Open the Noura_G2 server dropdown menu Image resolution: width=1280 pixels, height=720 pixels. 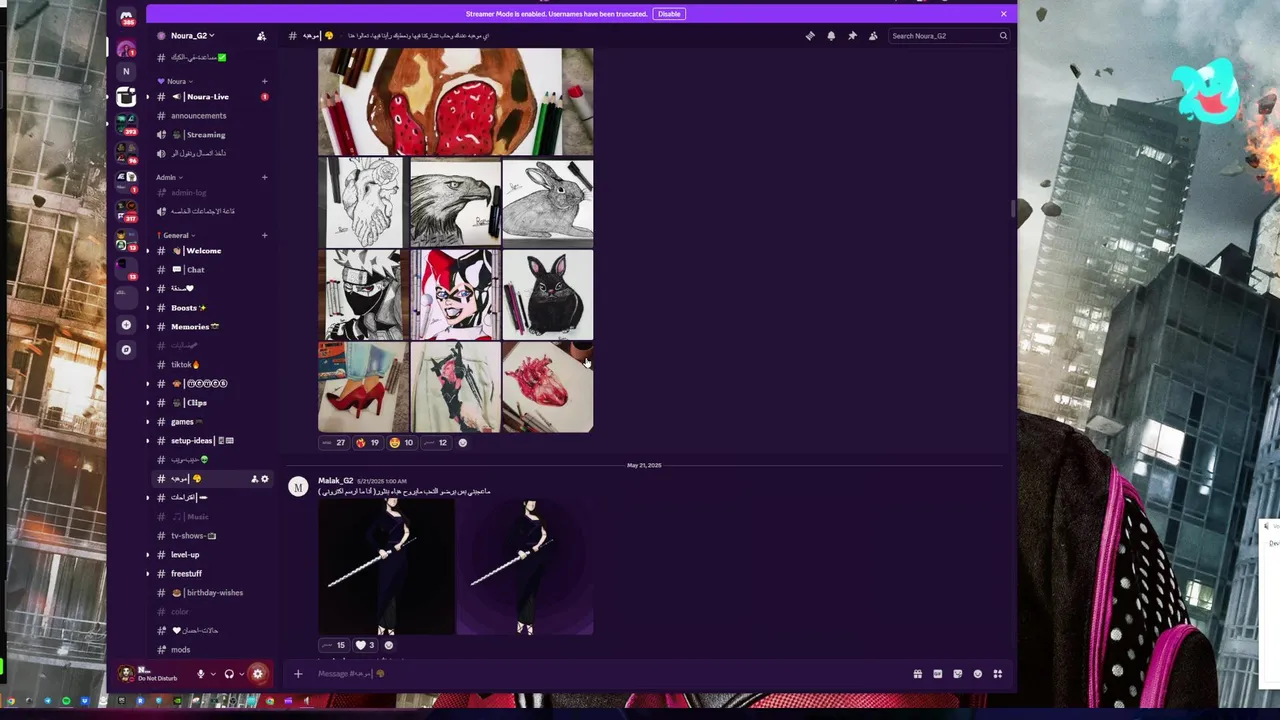click(x=192, y=36)
